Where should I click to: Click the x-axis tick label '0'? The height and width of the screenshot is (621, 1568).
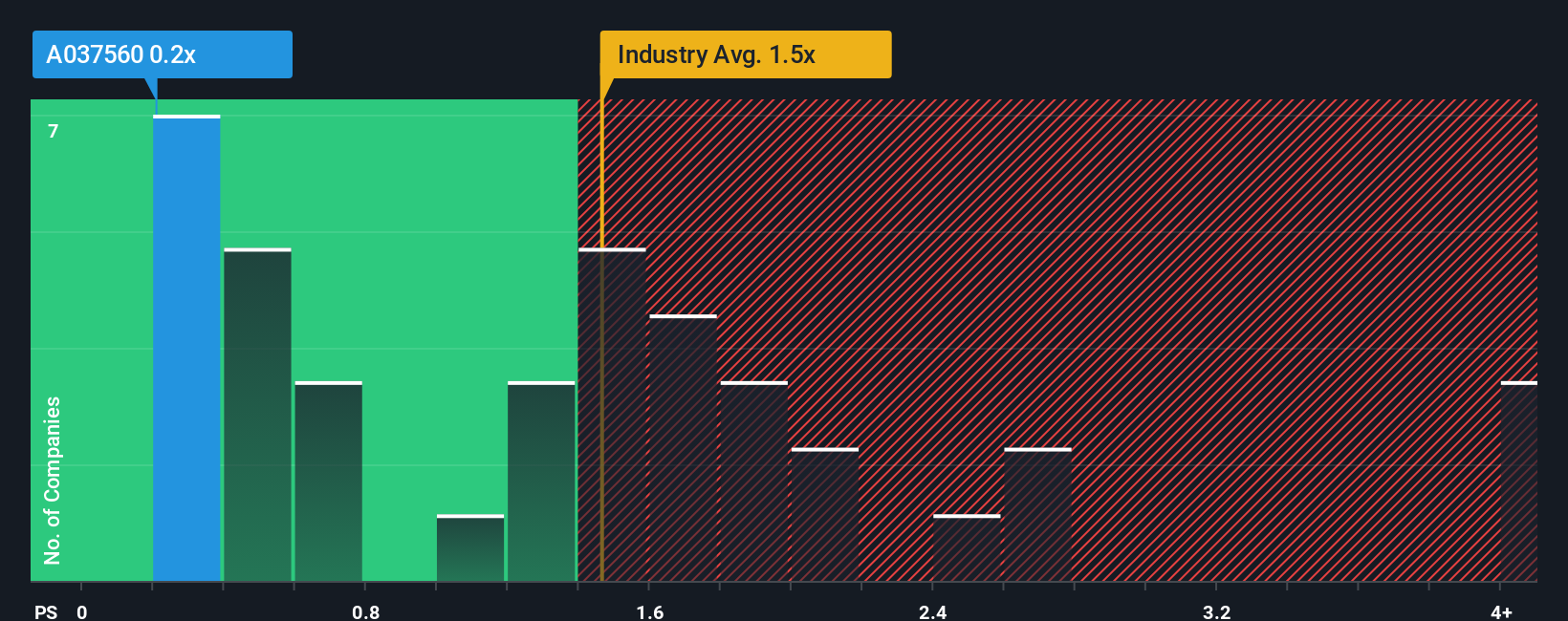click(82, 611)
